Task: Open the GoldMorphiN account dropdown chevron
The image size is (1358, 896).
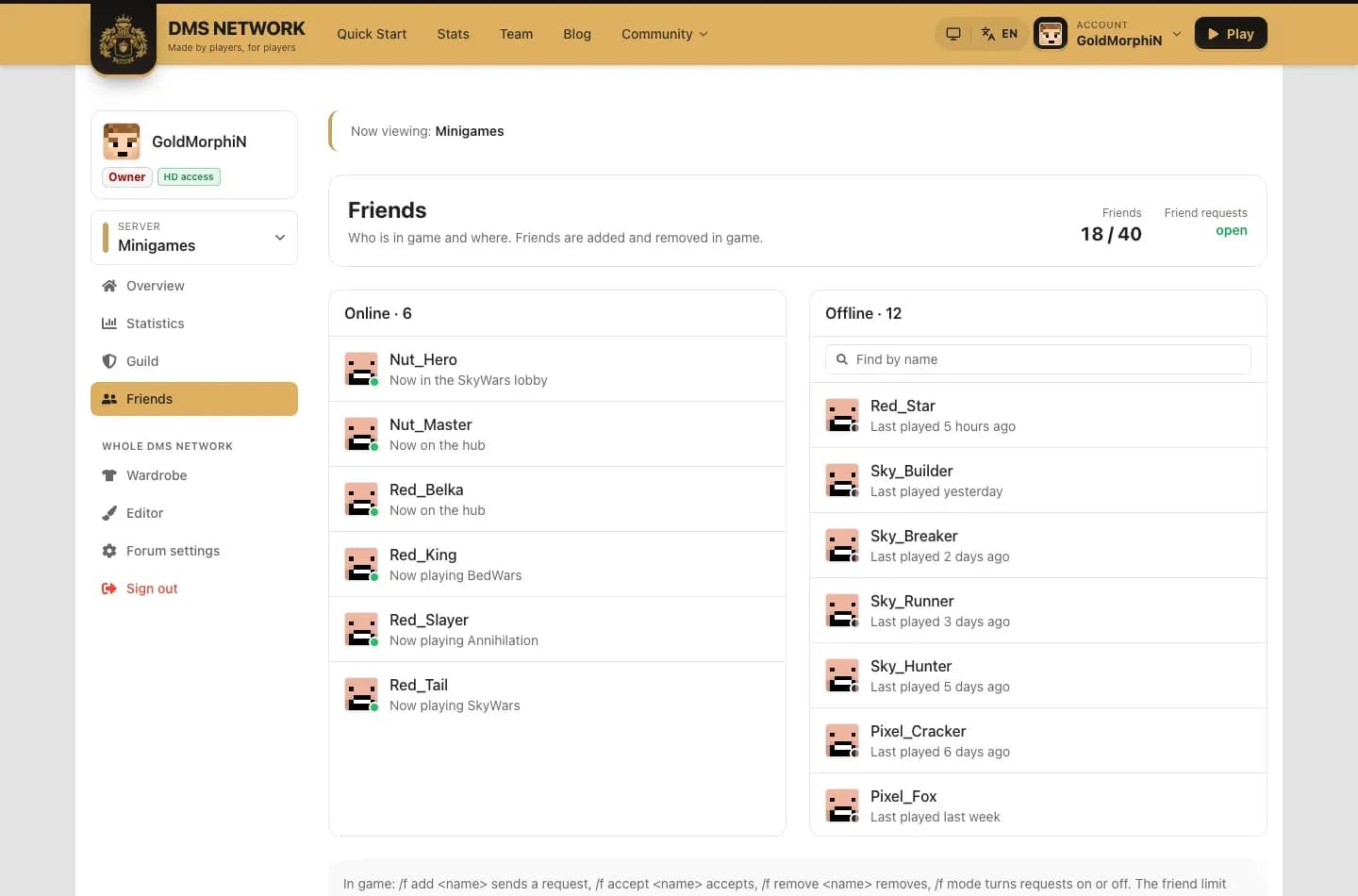Action: pos(1176,34)
